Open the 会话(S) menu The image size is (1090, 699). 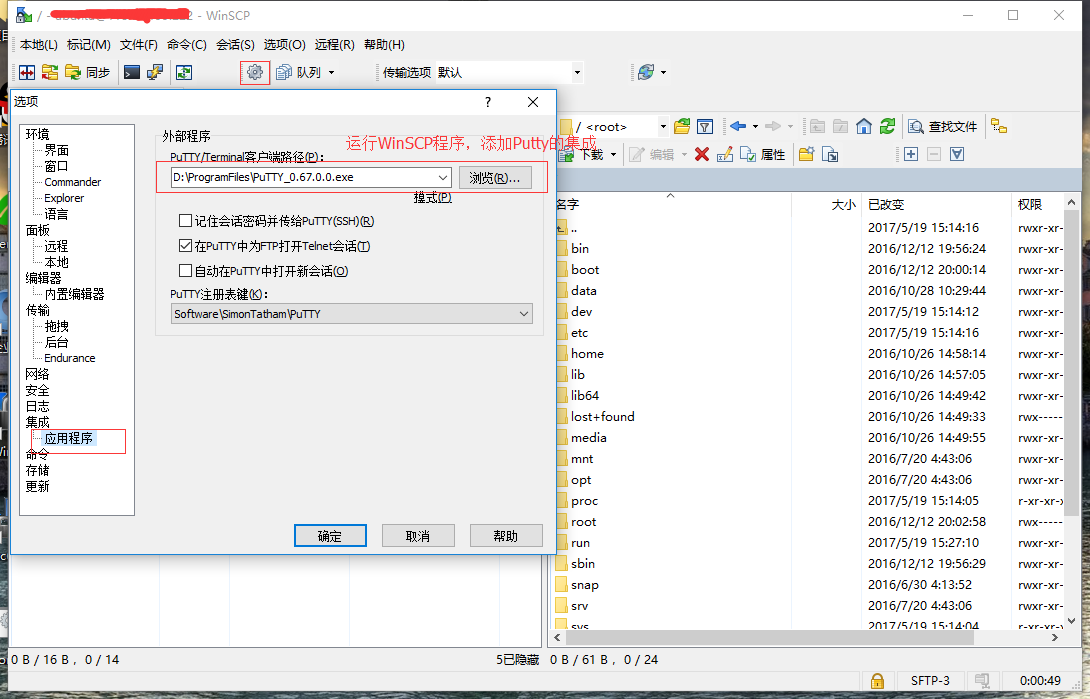pyautogui.click(x=236, y=44)
